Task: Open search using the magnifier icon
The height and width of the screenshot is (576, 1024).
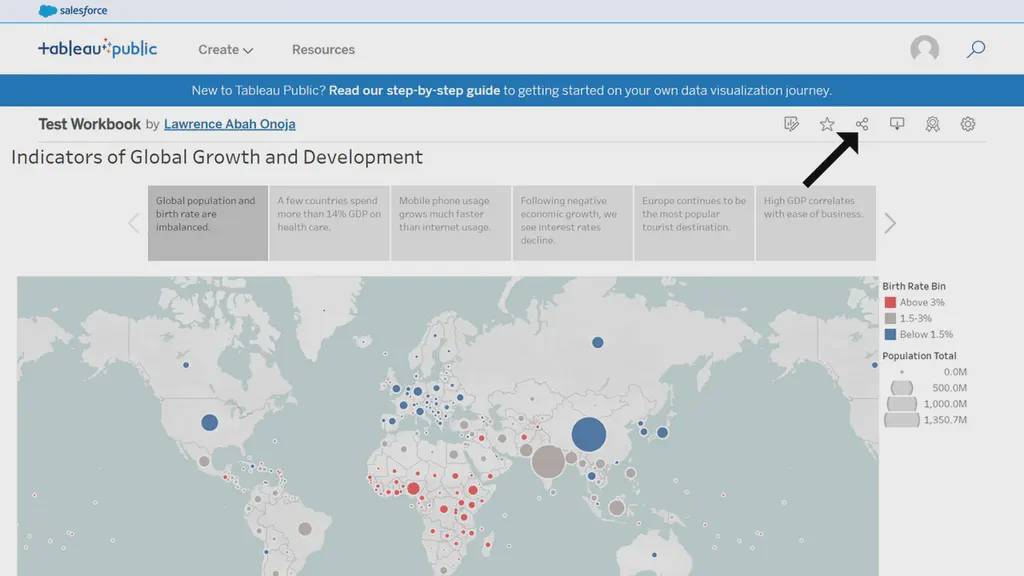Action: 975,48
